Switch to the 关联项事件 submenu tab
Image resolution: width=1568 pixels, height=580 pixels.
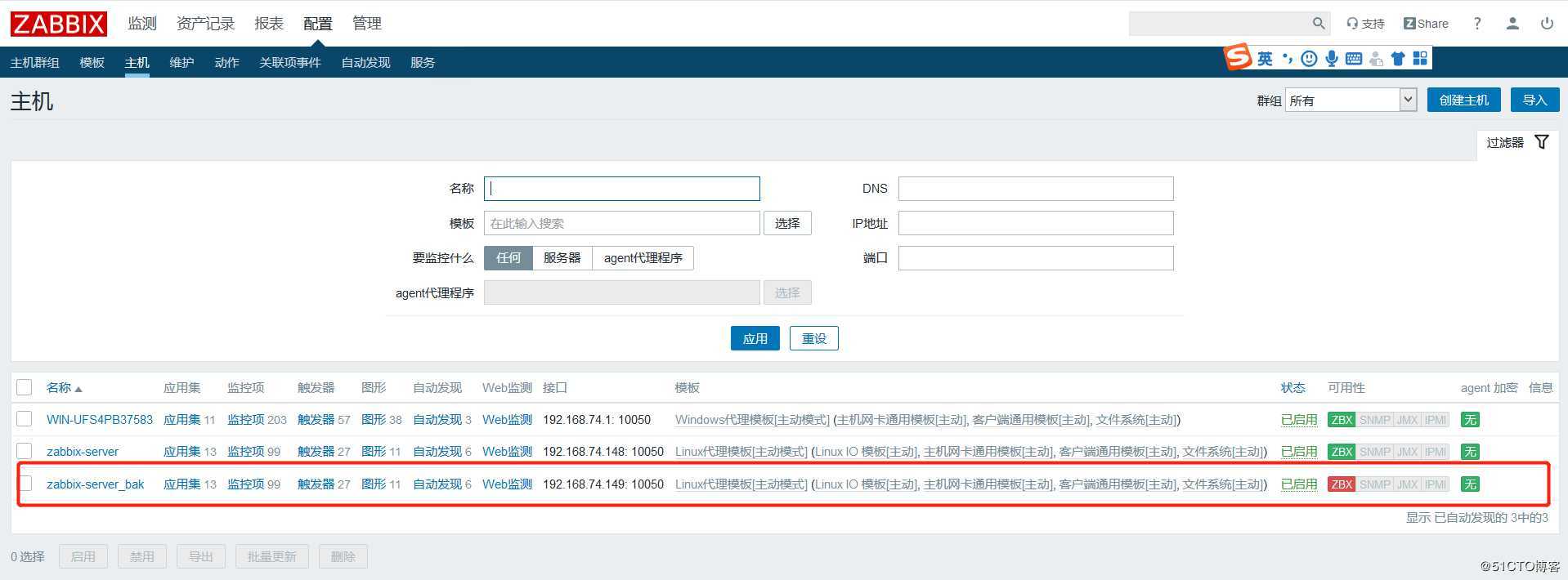(290, 63)
